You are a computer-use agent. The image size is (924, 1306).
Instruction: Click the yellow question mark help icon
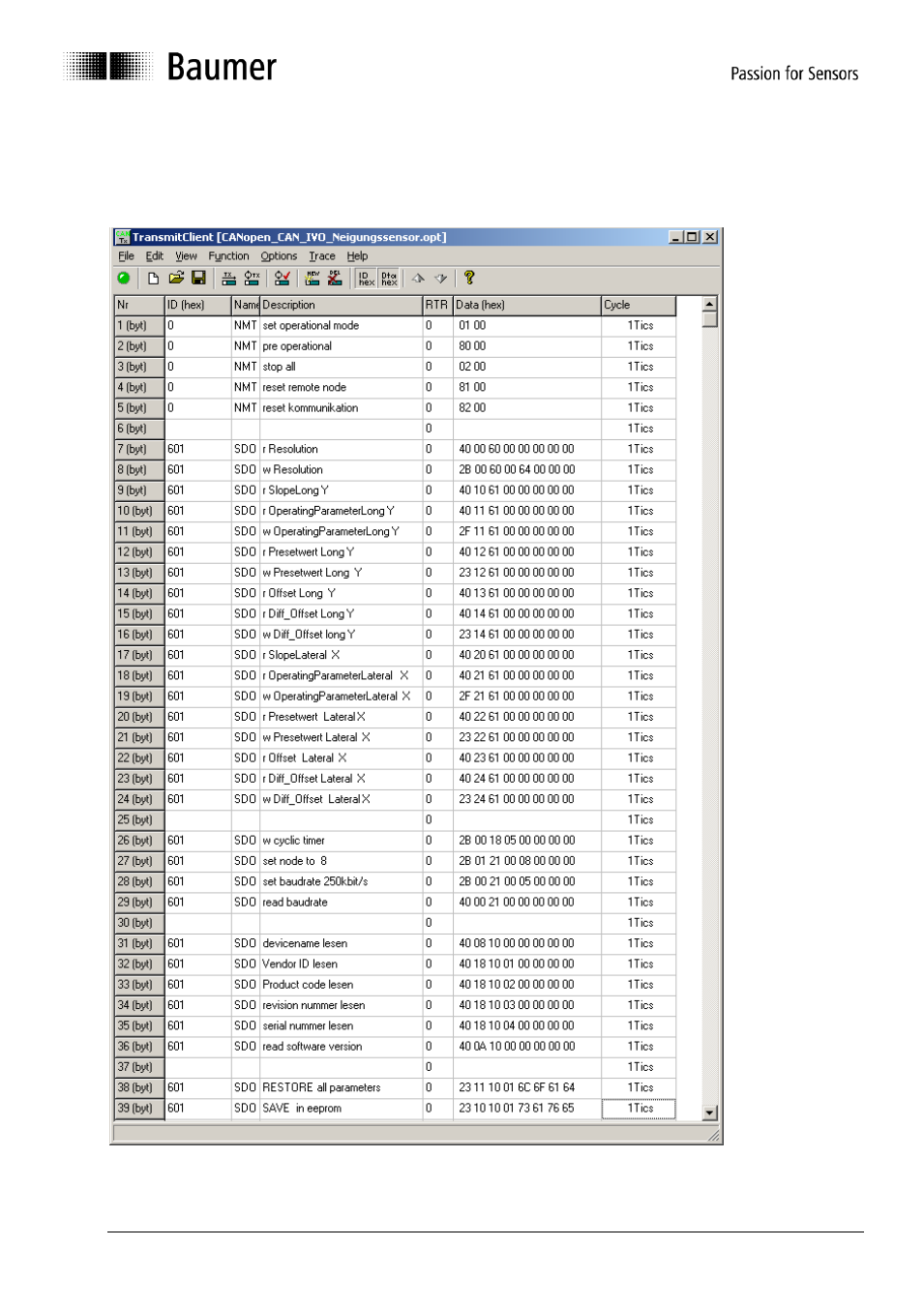(x=469, y=279)
